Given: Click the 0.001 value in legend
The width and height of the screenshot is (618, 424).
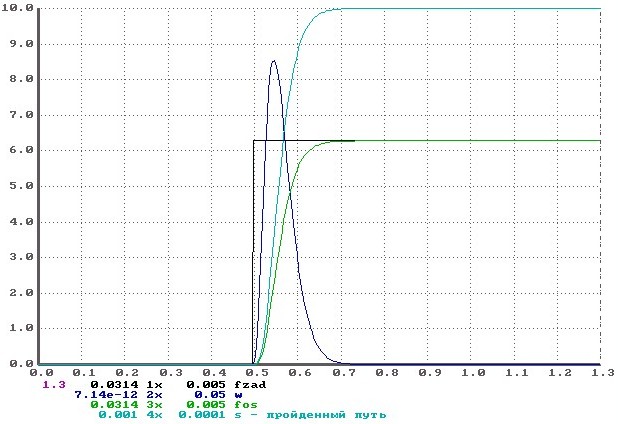Looking at the screenshot, I should (x=118, y=415).
